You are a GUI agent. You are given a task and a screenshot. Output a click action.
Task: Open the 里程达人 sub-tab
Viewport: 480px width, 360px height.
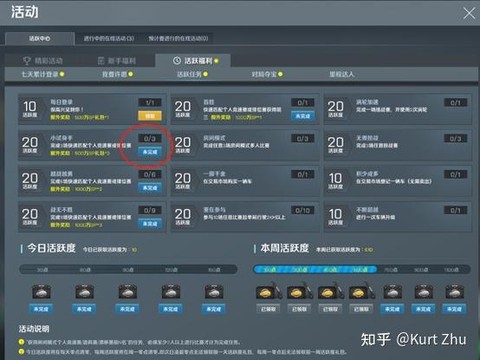tap(342, 74)
